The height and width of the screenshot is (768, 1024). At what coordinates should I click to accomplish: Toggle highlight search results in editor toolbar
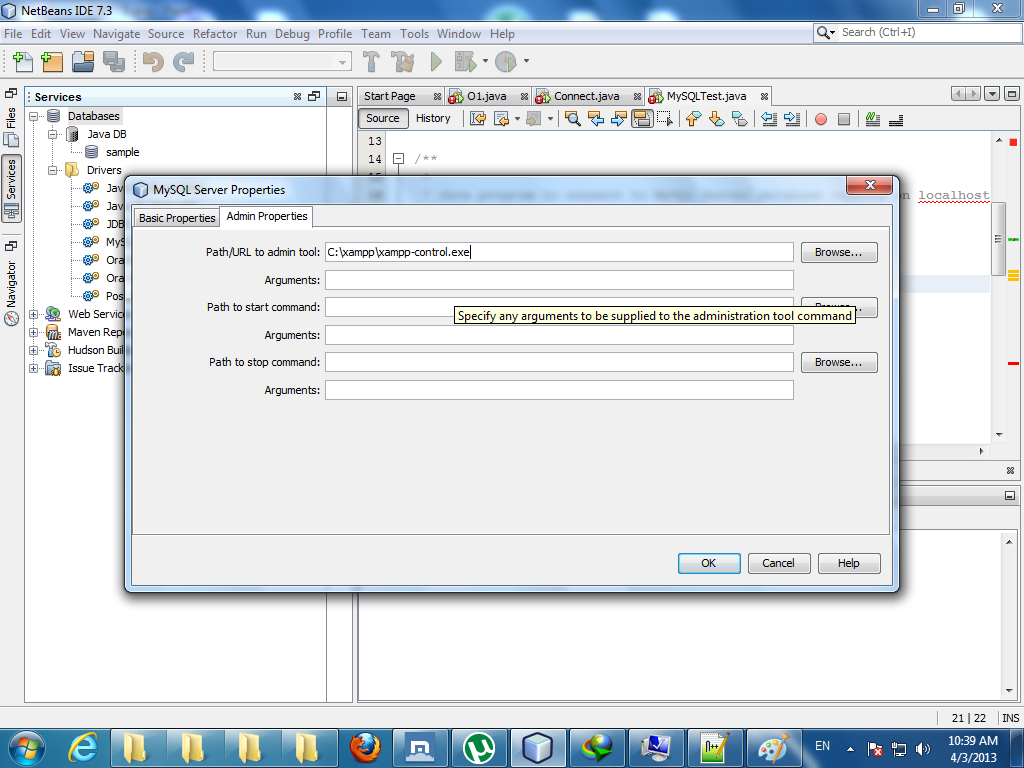(642, 119)
